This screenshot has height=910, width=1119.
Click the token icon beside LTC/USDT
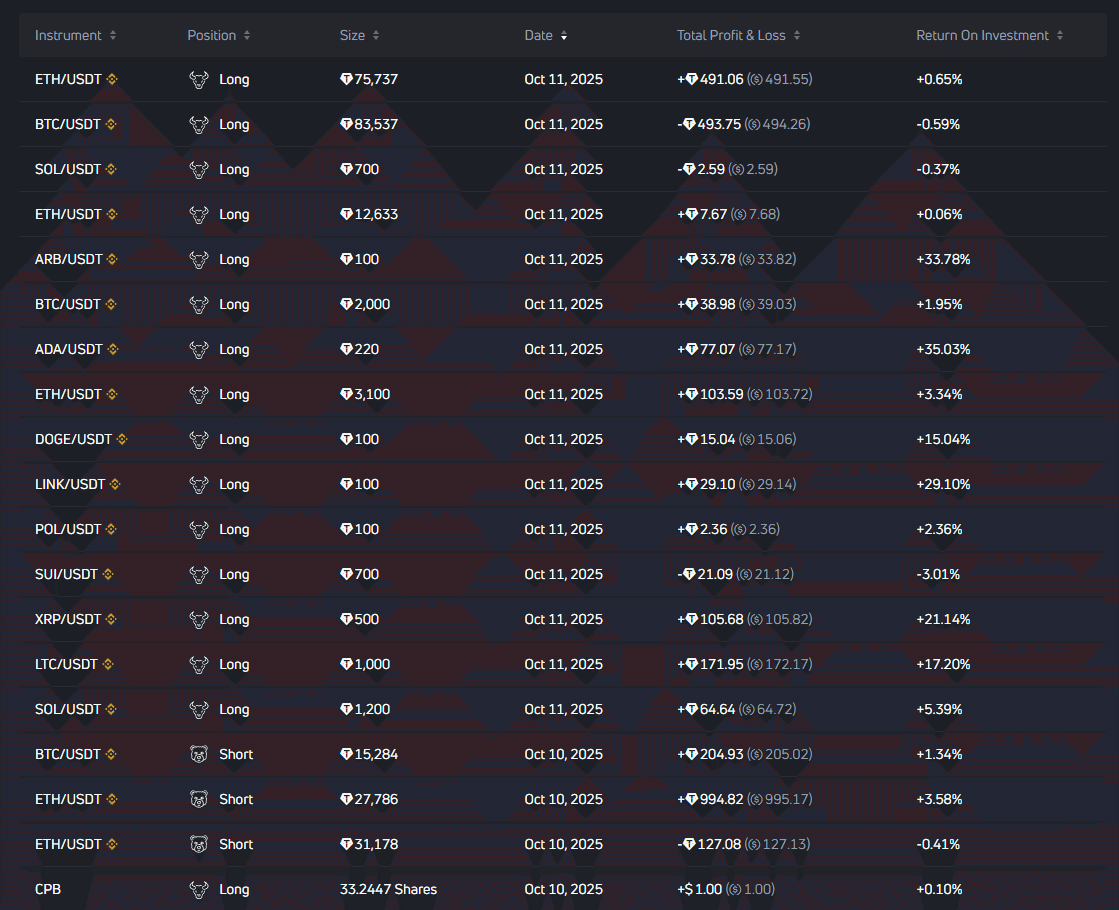pyautogui.click(x=107, y=664)
